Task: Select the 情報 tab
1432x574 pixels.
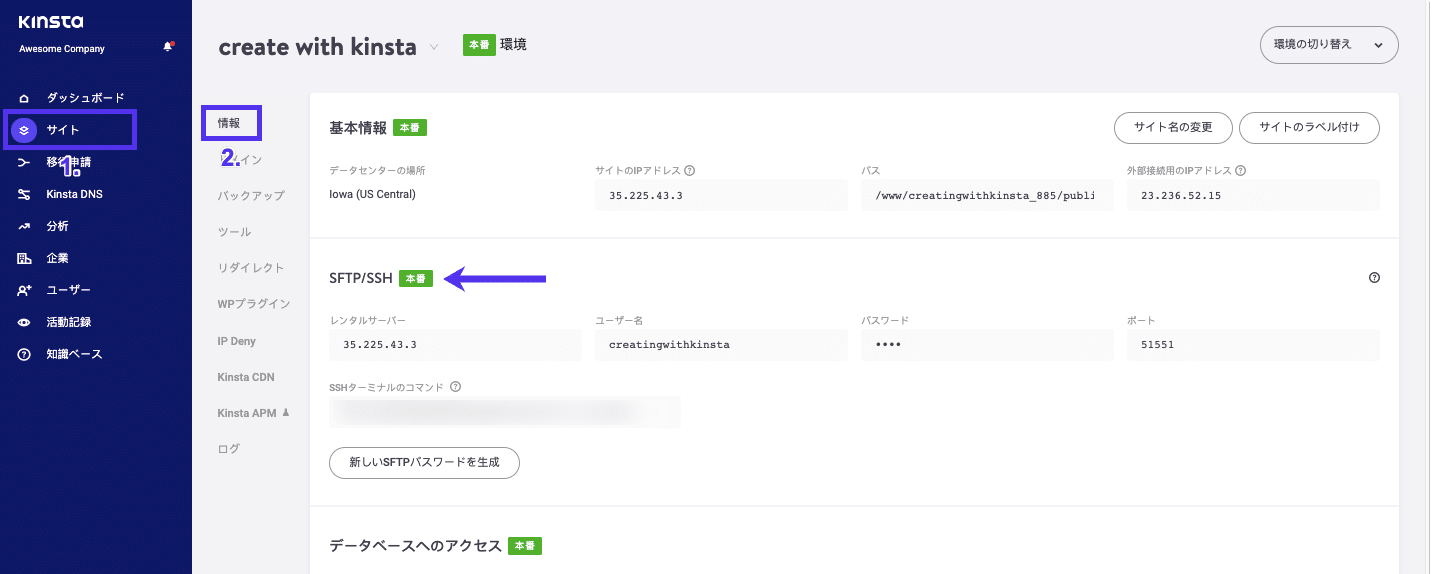Action: pos(229,123)
